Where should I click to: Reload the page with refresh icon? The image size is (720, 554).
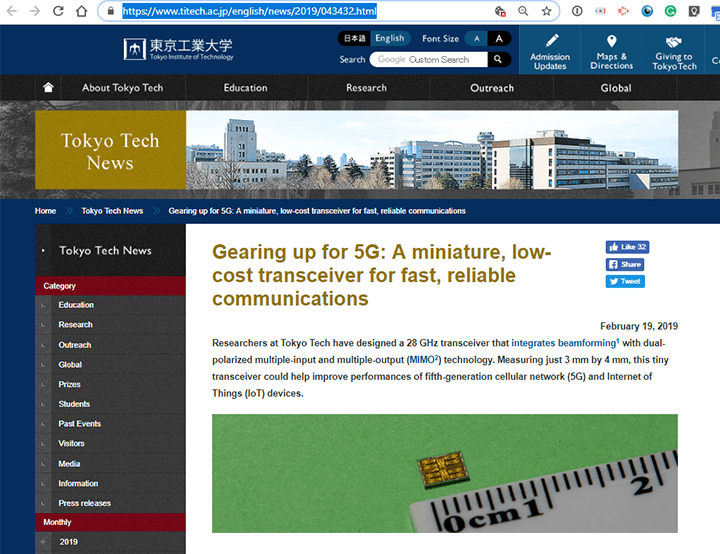pyautogui.click(x=58, y=11)
